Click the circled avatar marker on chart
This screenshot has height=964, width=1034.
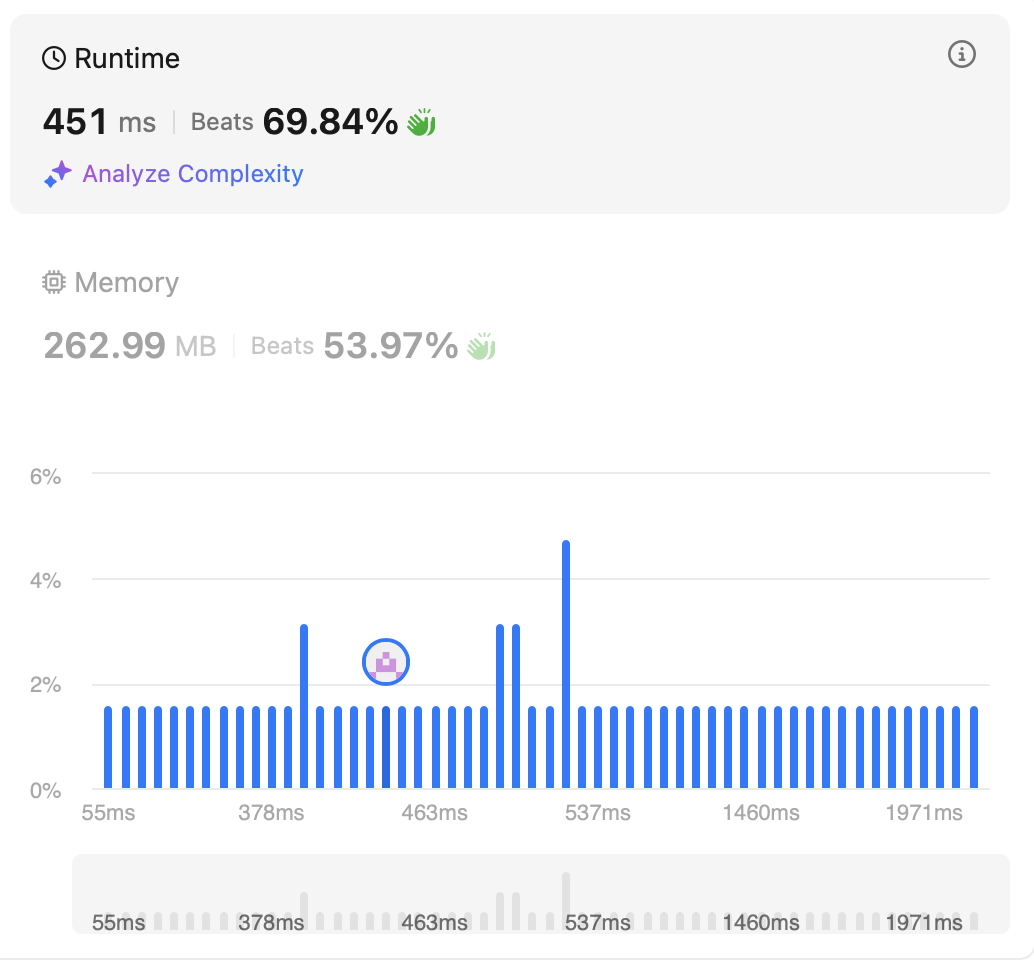pyautogui.click(x=386, y=662)
